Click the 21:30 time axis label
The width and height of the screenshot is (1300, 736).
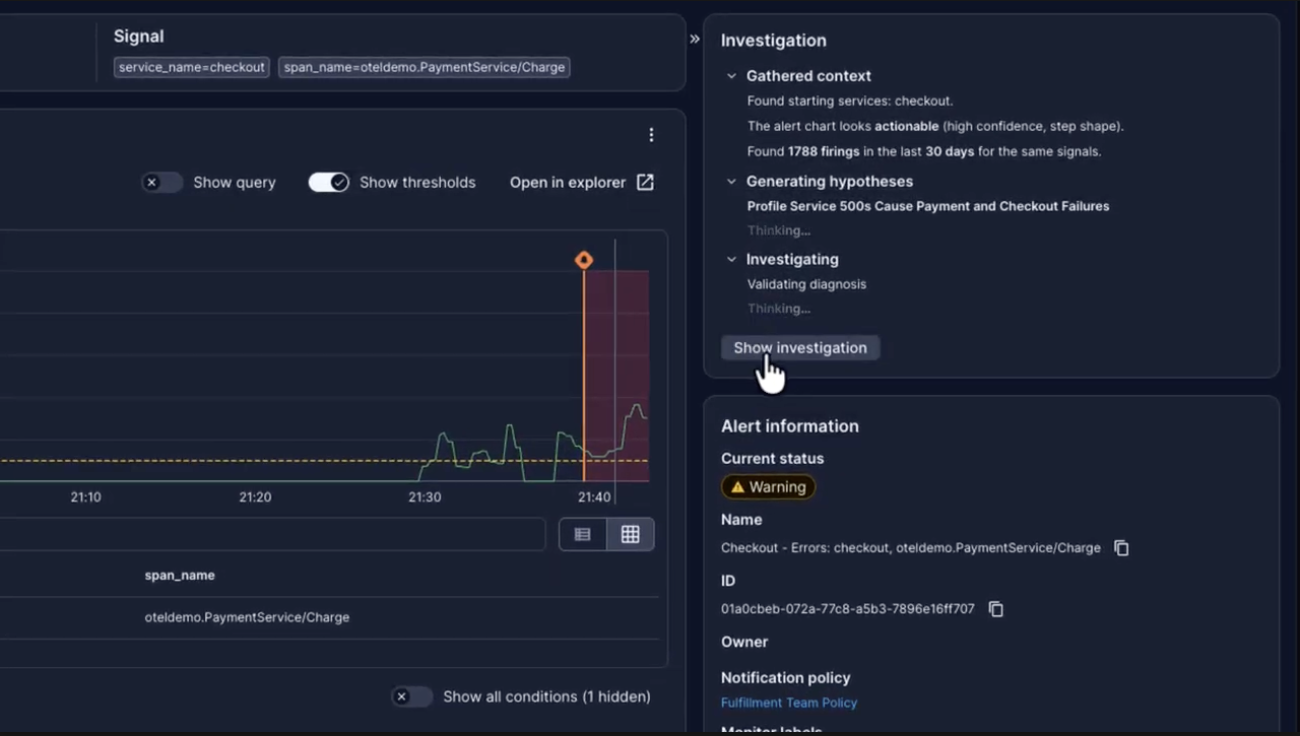click(x=425, y=497)
